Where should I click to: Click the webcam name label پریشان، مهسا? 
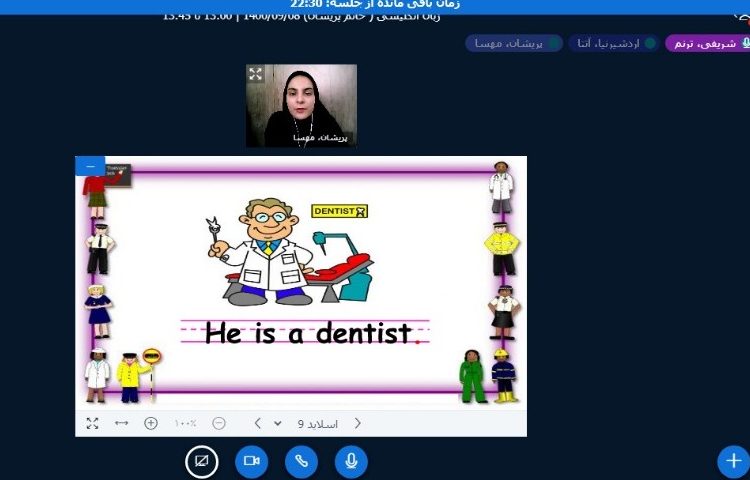[x=322, y=138]
